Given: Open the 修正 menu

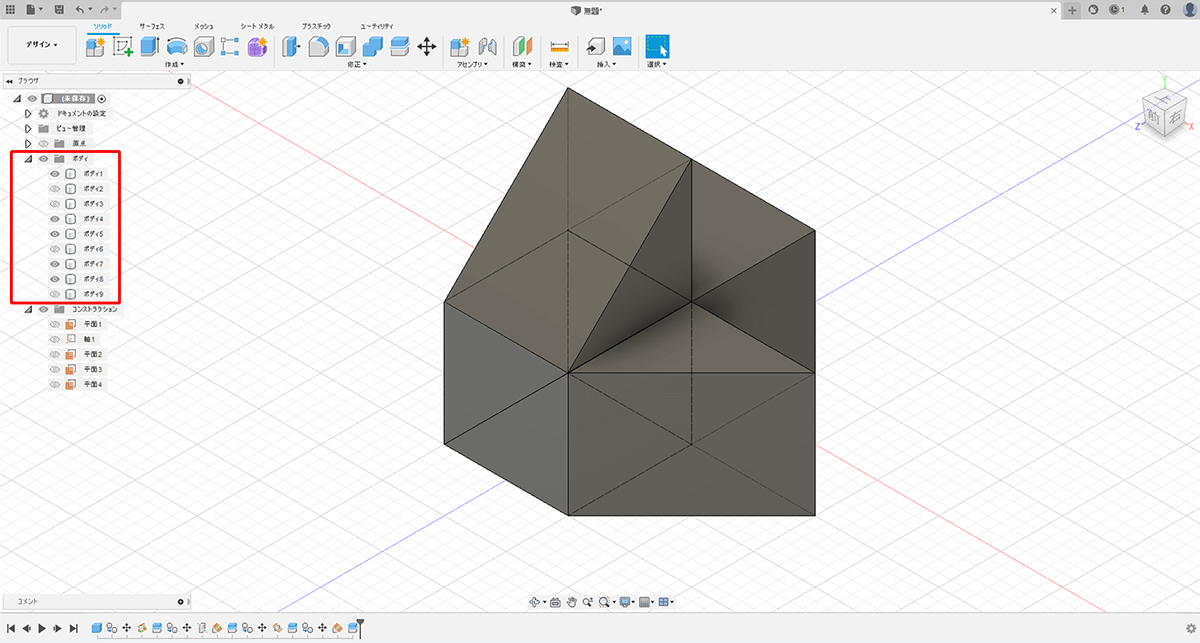Looking at the screenshot, I should tap(357, 65).
